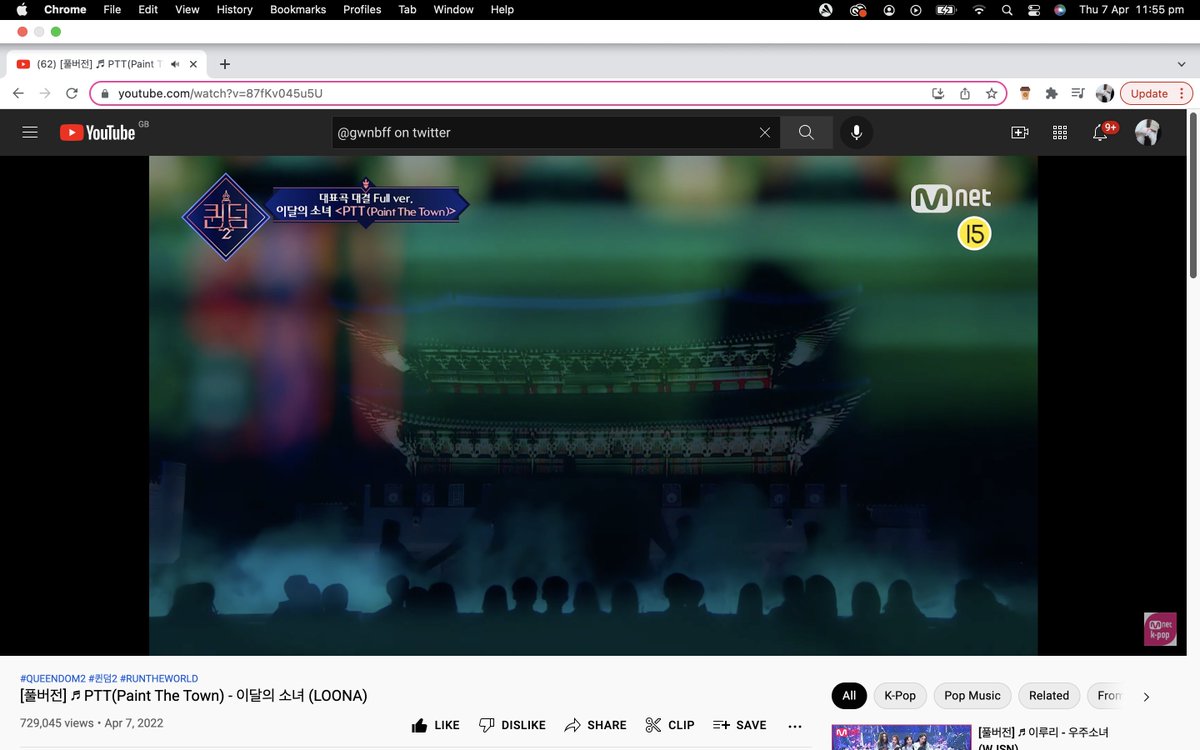Bookmark this page with star icon

pyautogui.click(x=991, y=93)
